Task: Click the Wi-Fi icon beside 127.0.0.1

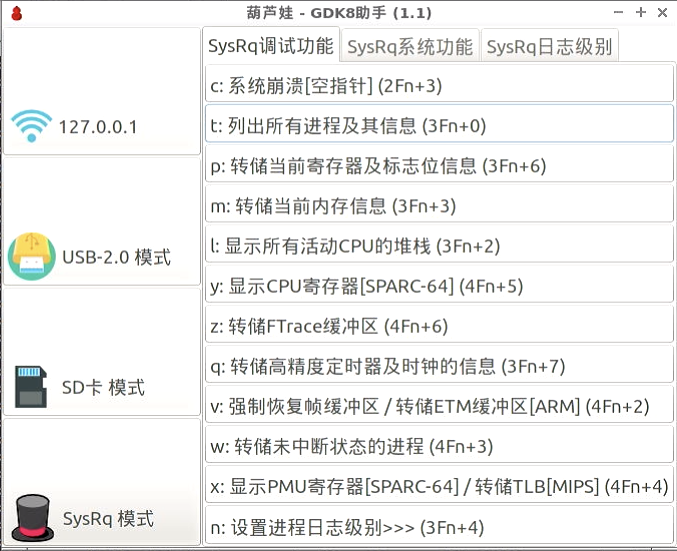Action: click(x=31, y=126)
